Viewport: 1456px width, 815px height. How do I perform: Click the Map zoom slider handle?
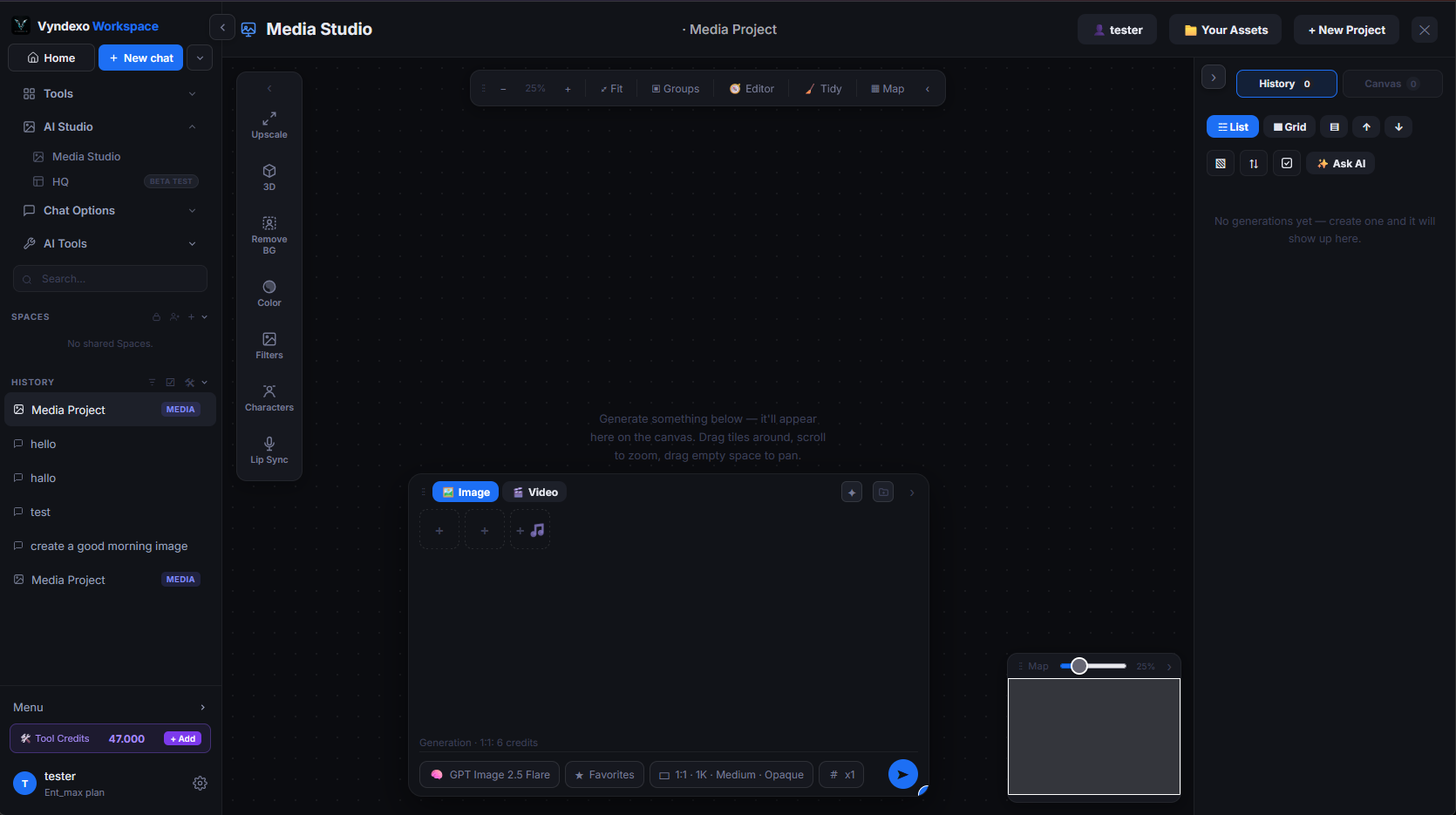click(x=1079, y=666)
